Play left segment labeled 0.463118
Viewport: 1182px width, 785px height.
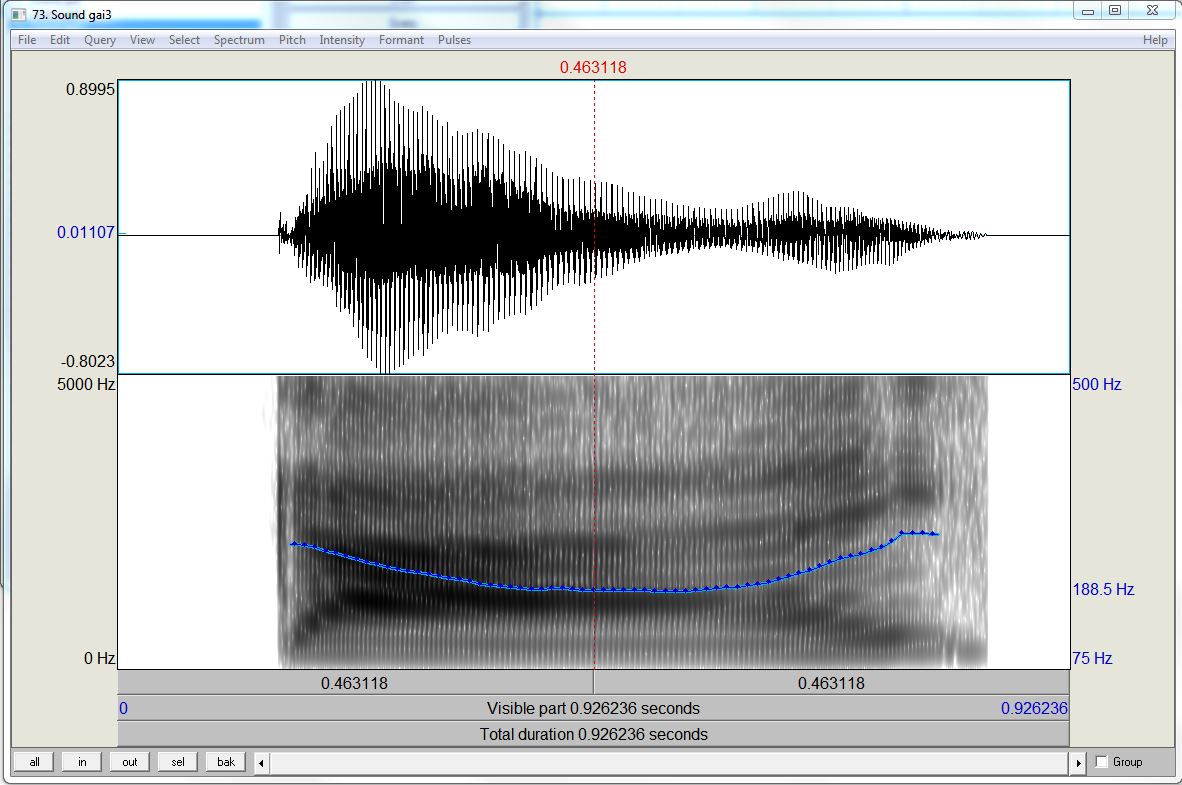(x=355, y=683)
